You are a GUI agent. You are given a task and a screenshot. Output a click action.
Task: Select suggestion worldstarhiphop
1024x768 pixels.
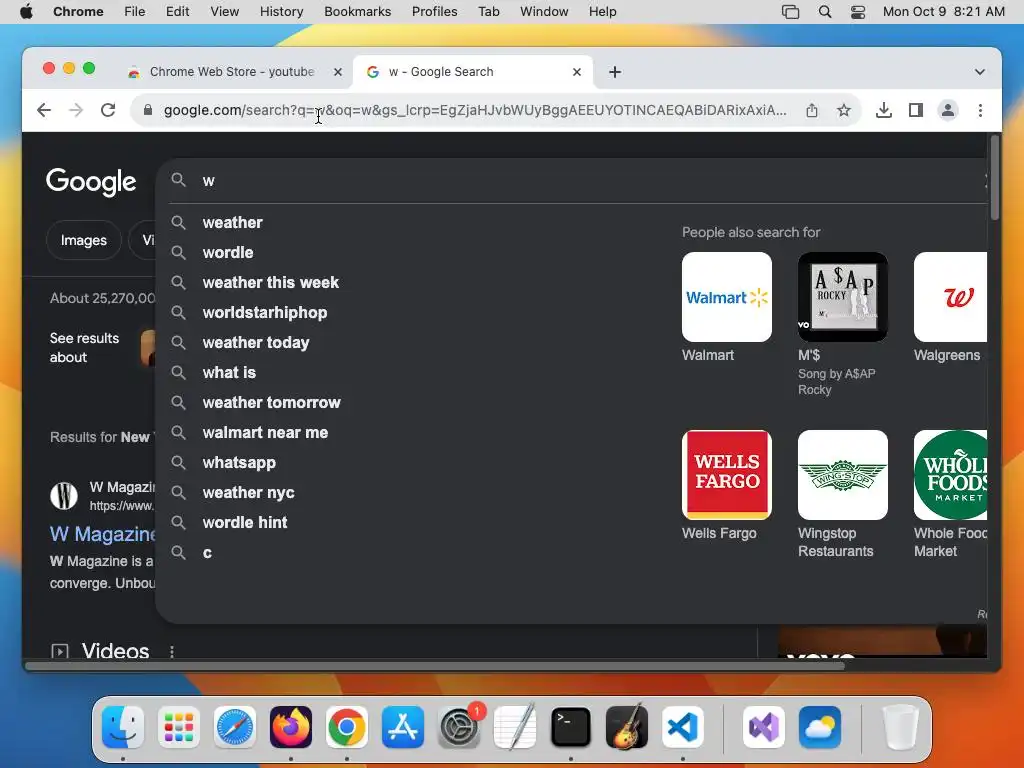264,313
